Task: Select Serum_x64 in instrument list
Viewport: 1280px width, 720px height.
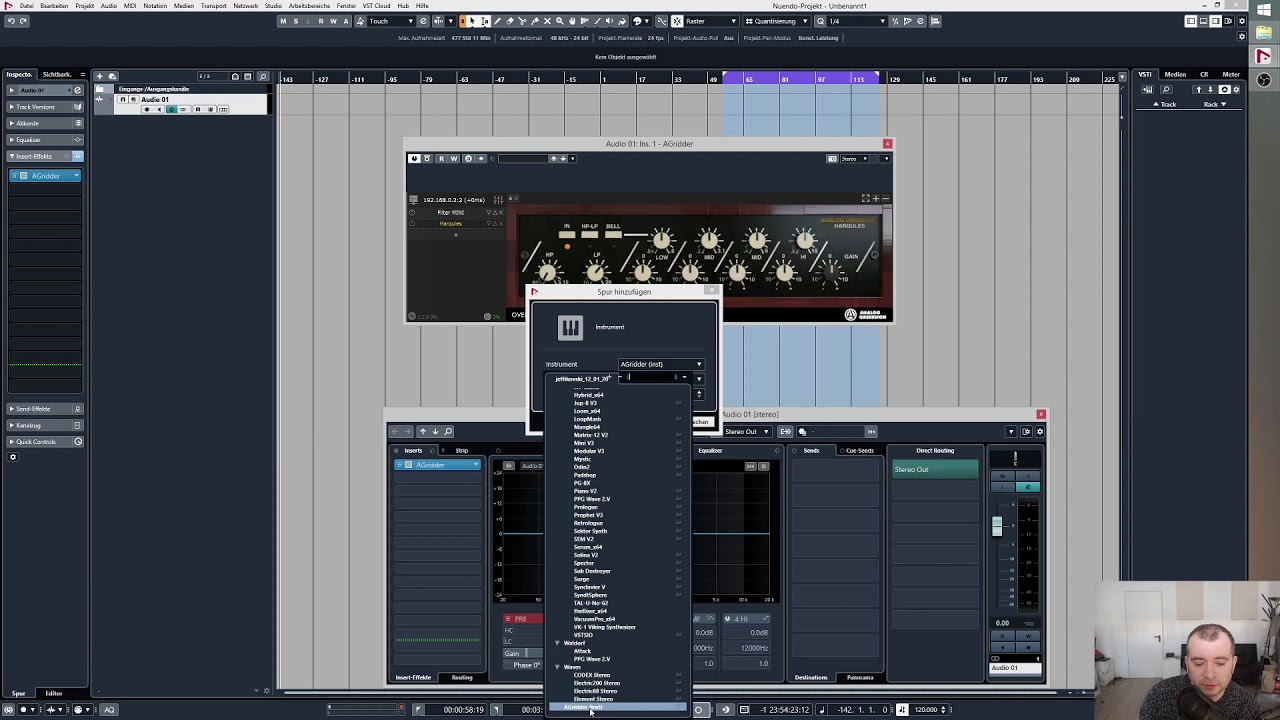Action: [x=588, y=547]
